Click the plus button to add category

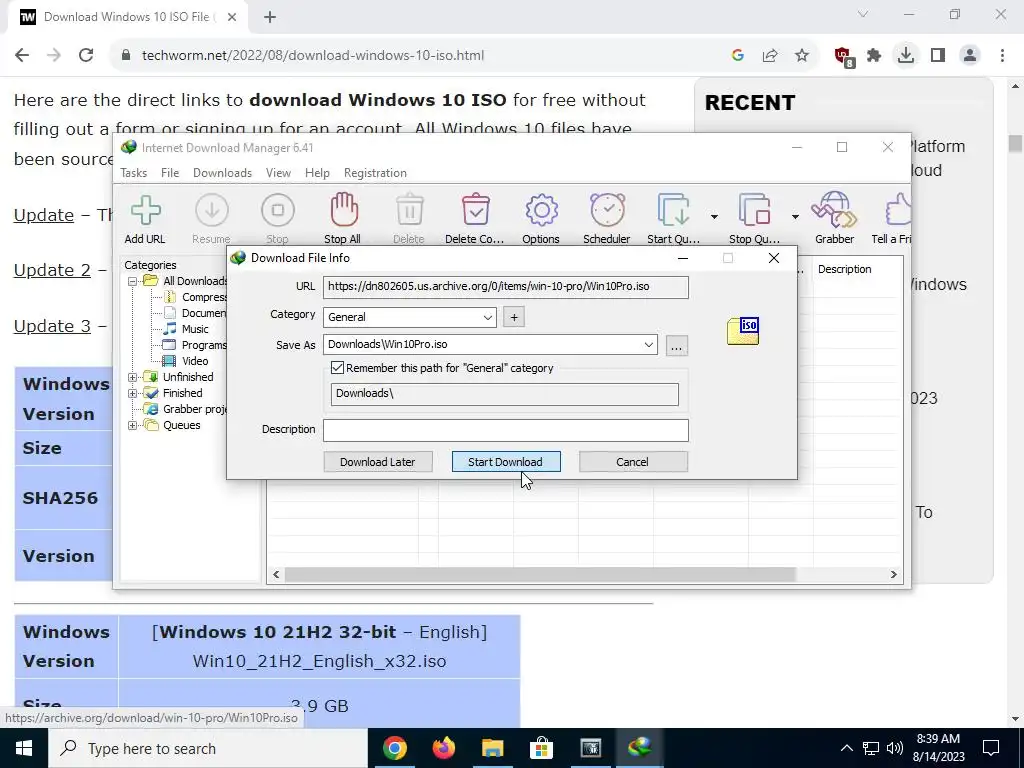pos(514,317)
